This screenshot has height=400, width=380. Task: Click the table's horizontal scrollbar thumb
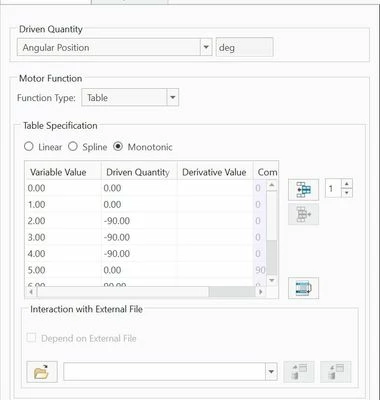(123, 292)
